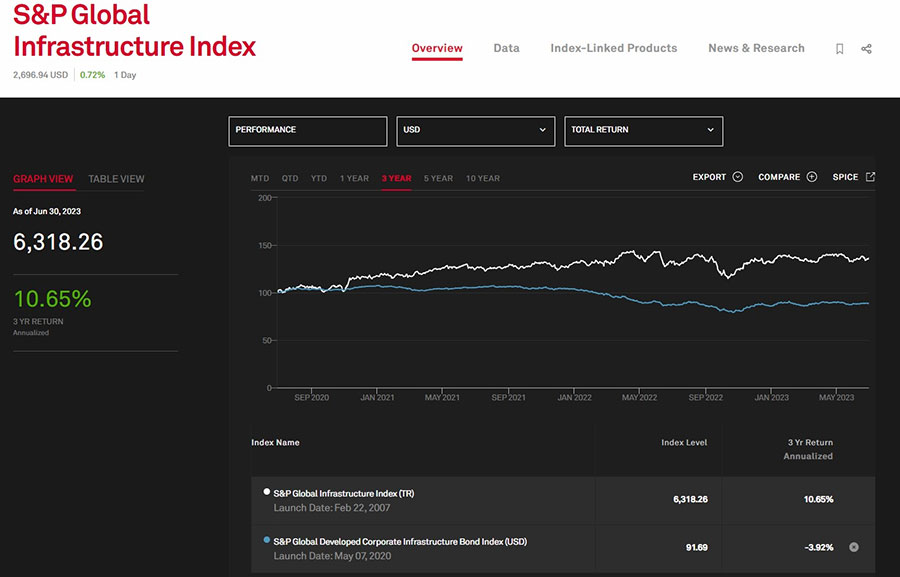Open the SPICE external link icon

pyautogui.click(x=870, y=177)
